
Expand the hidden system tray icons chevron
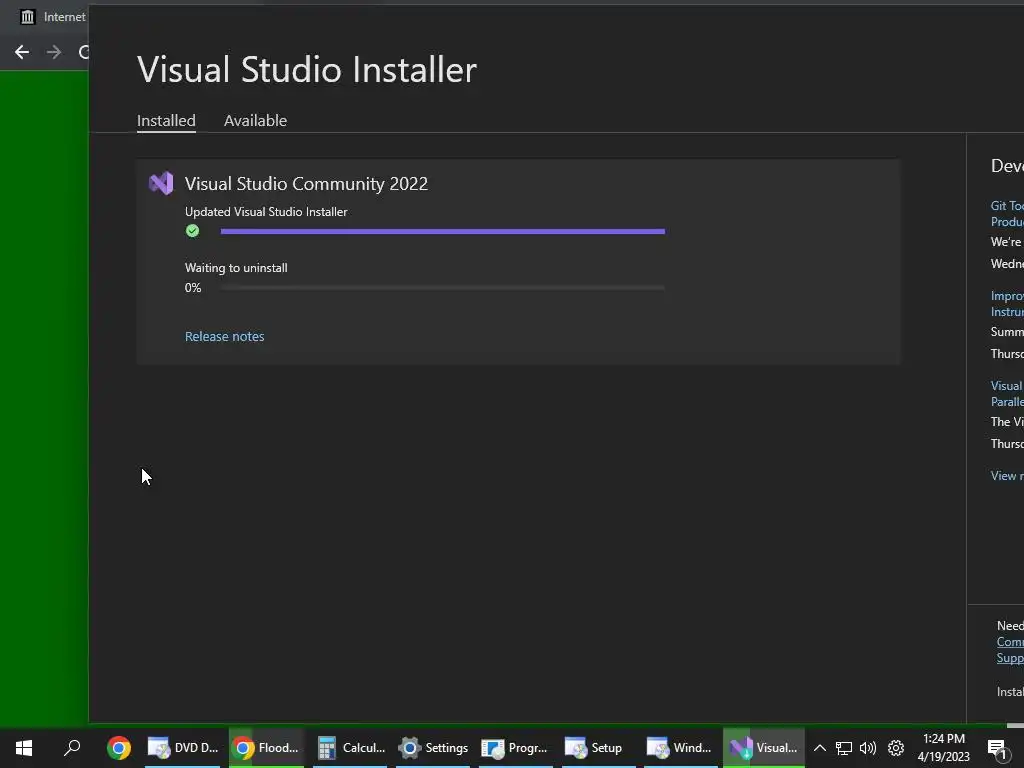[x=820, y=748]
